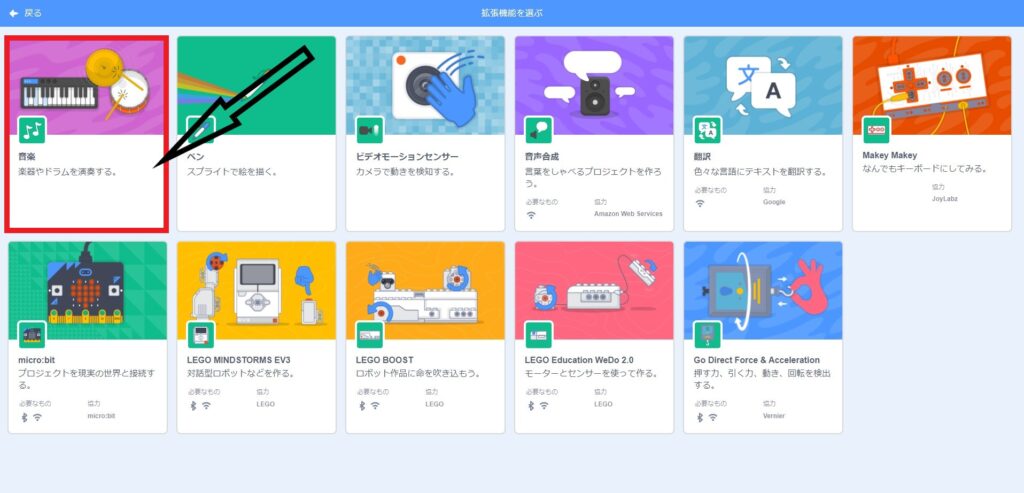
Task: Click Bluetooth icon on micro:bit card
Action: click(x=24, y=417)
